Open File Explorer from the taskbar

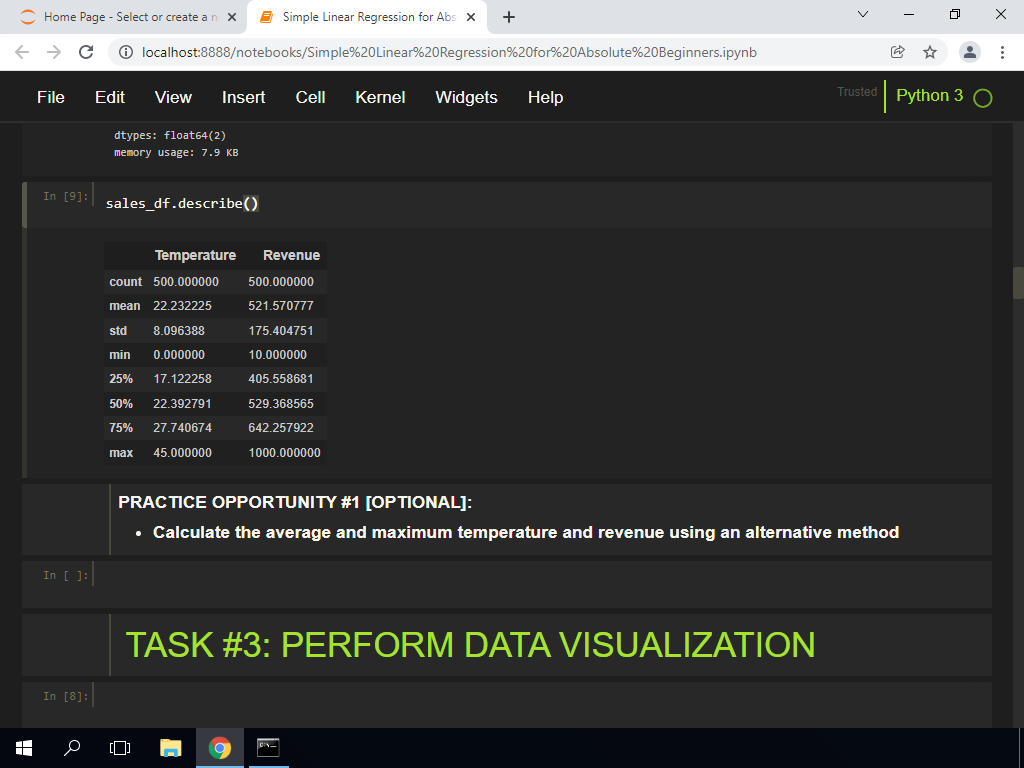170,748
